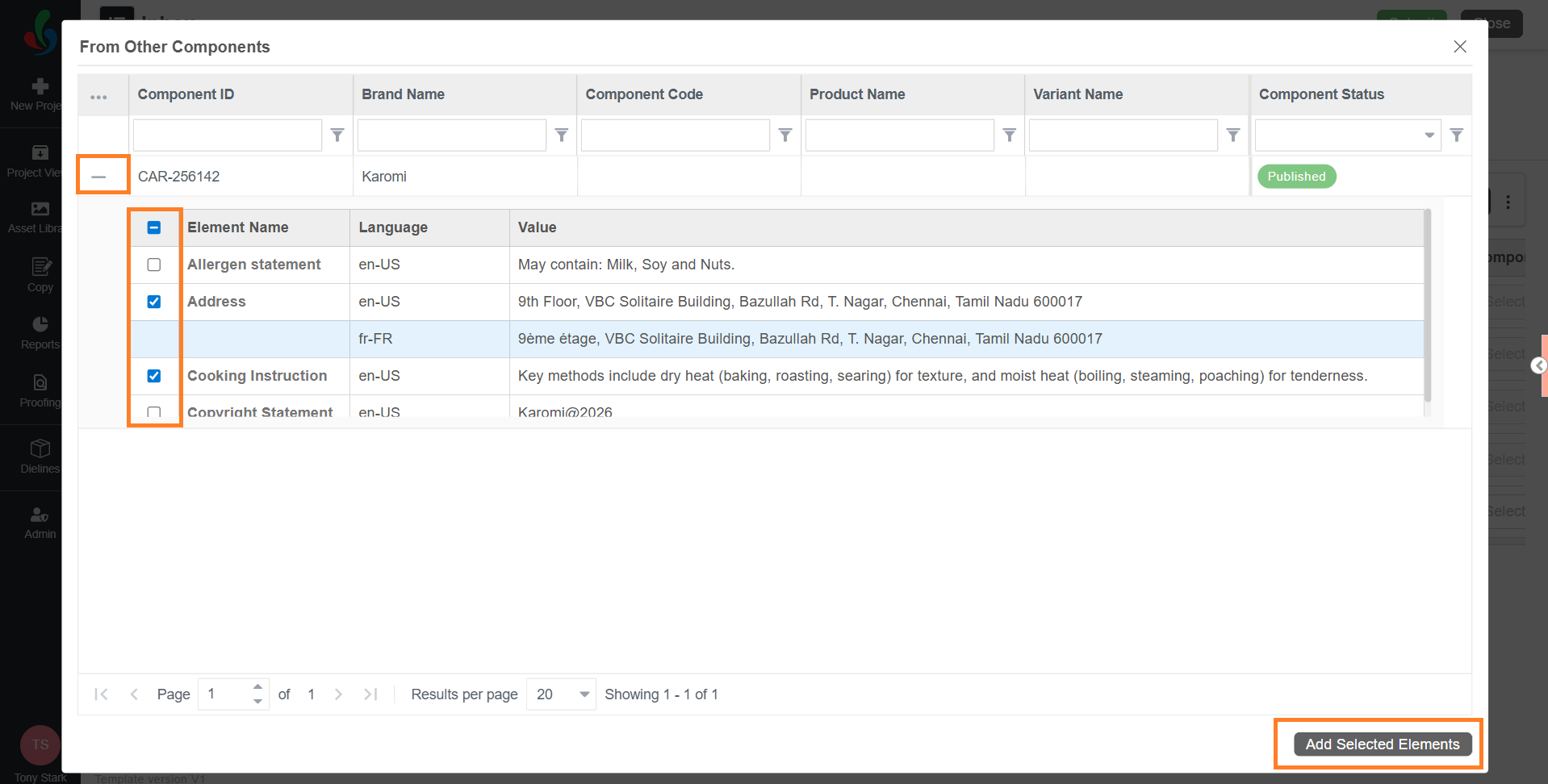The height and width of the screenshot is (784, 1548).
Task: Check the Allergen statement checkbox
Action: (154, 265)
